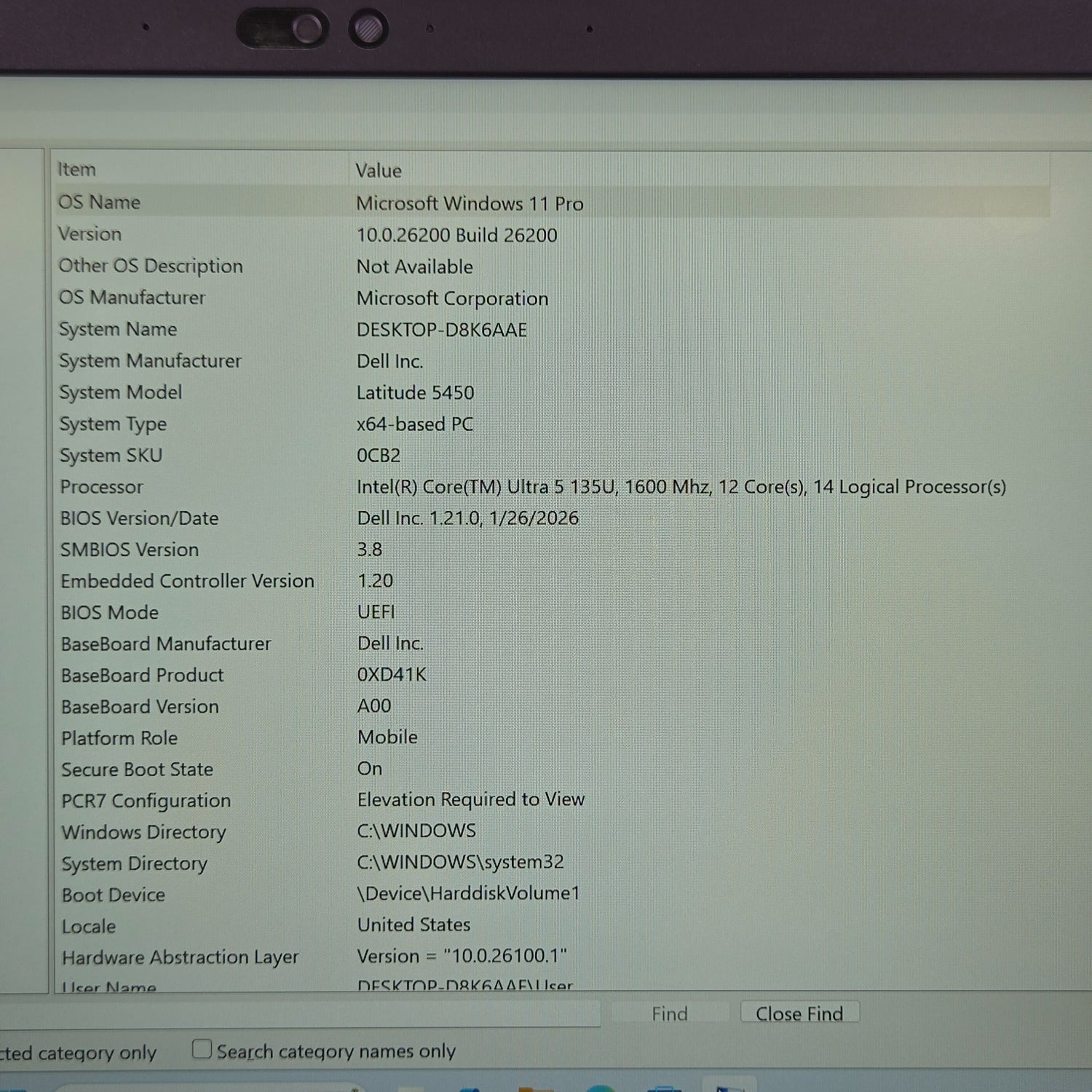Viewport: 1092px width, 1092px height.
Task: Click the '0XD41K' value
Action: tap(391, 674)
